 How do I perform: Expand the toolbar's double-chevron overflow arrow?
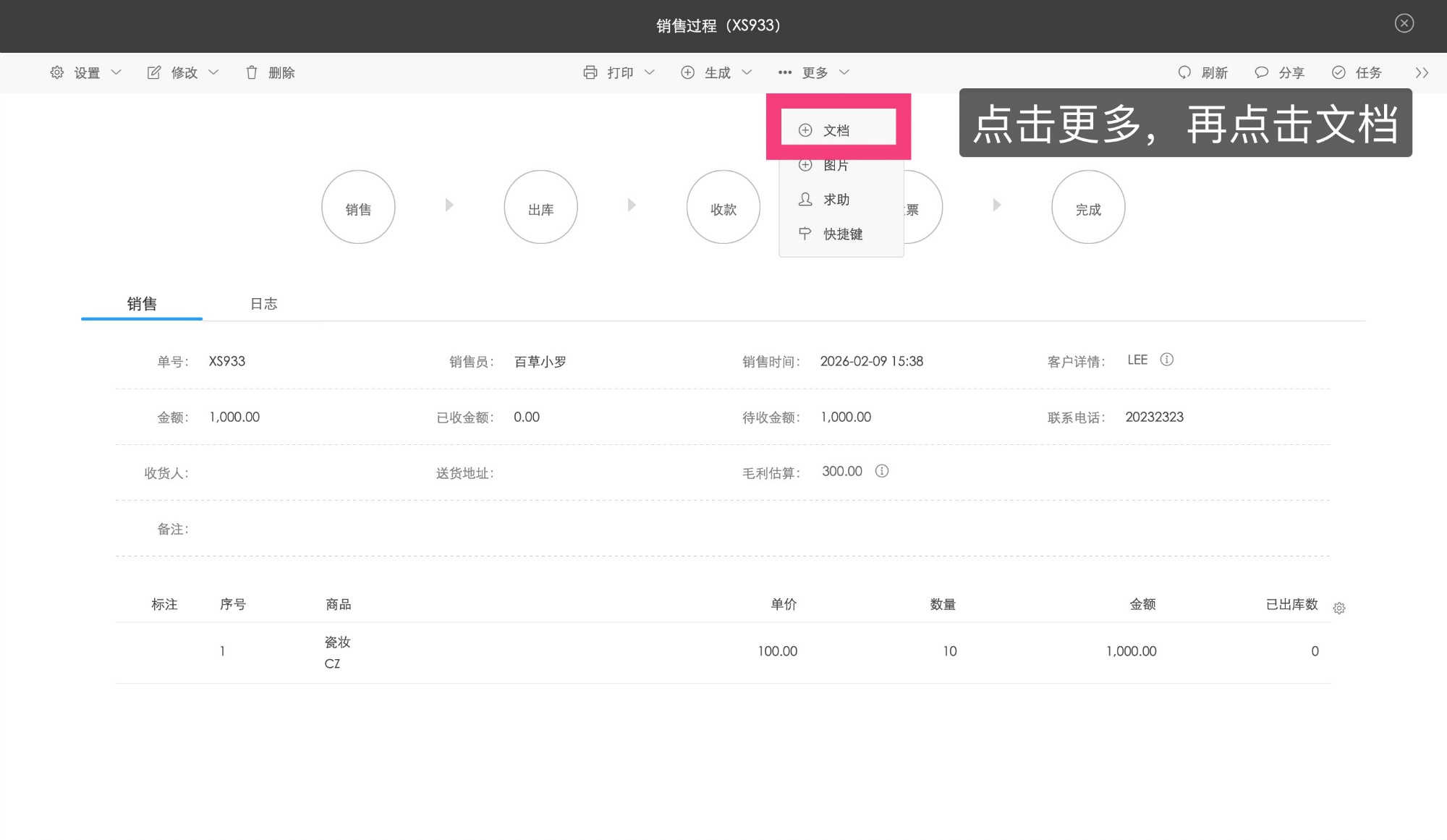1422,72
